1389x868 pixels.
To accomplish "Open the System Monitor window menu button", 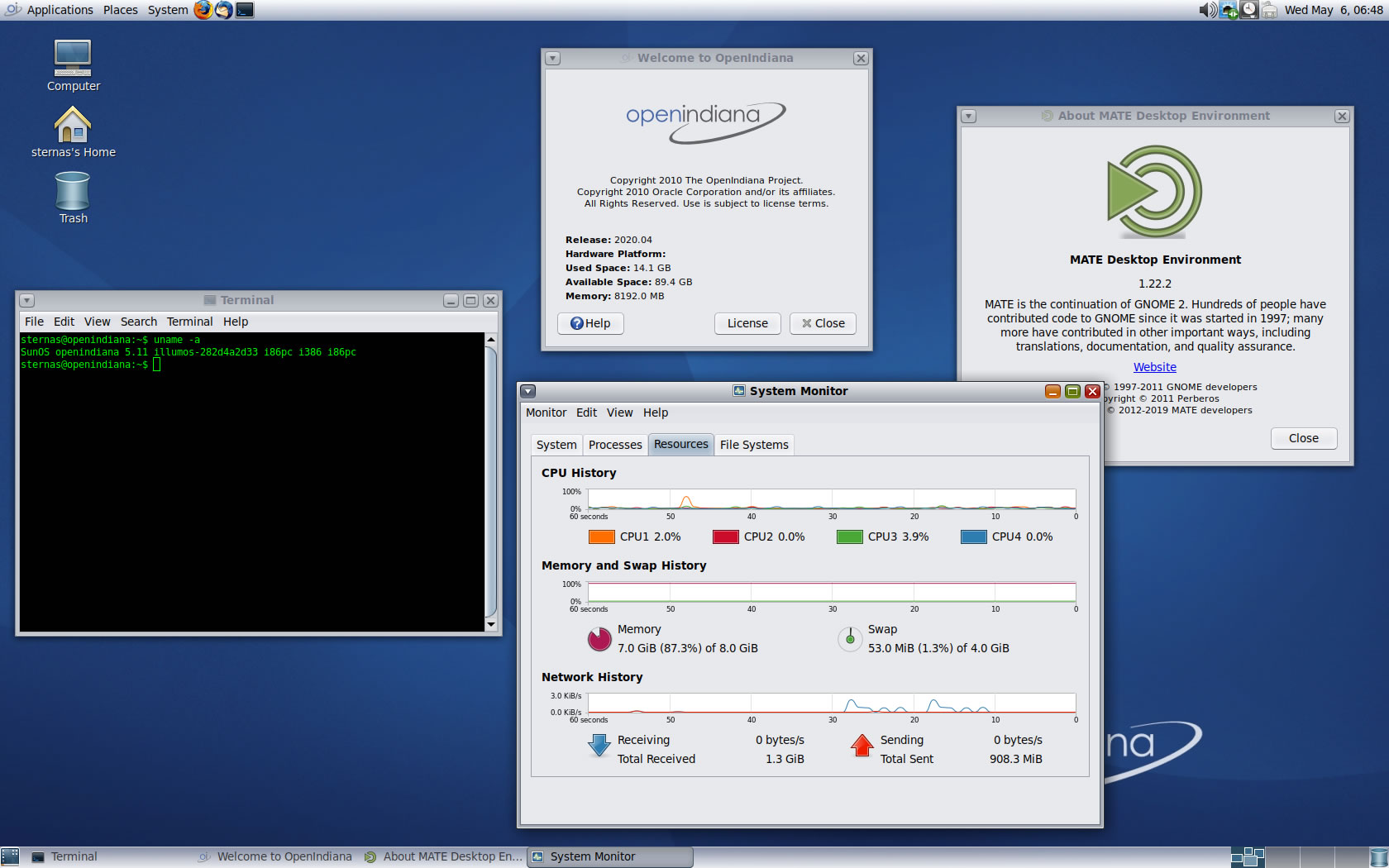I will 528,392.
